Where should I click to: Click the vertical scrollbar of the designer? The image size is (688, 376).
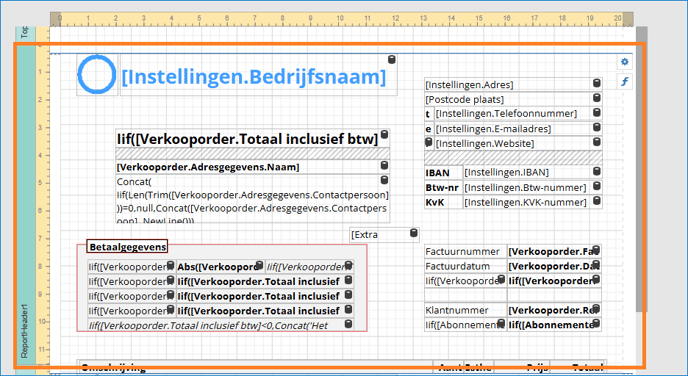[641, 168]
